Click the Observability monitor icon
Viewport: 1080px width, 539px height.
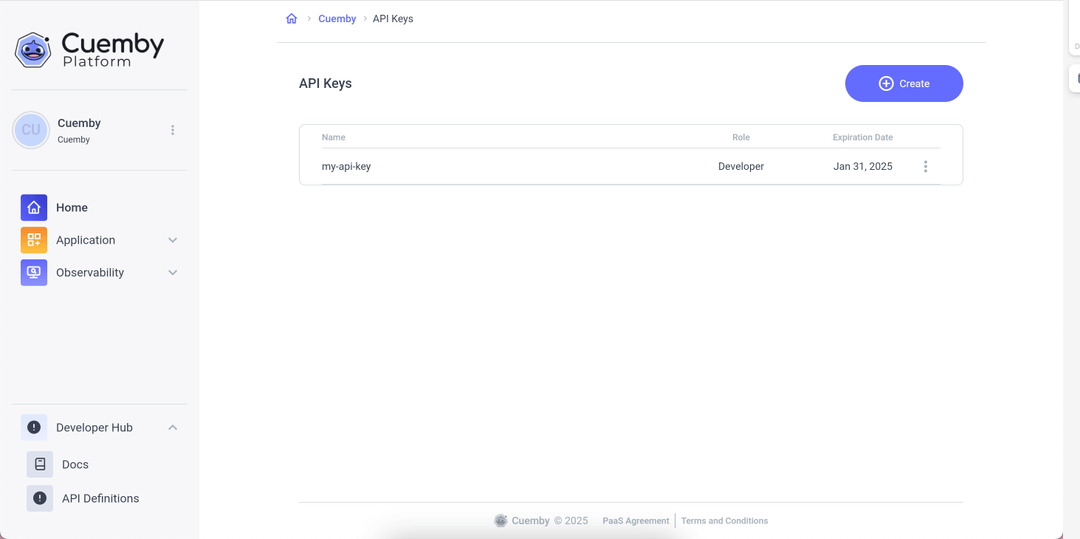click(34, 273)
